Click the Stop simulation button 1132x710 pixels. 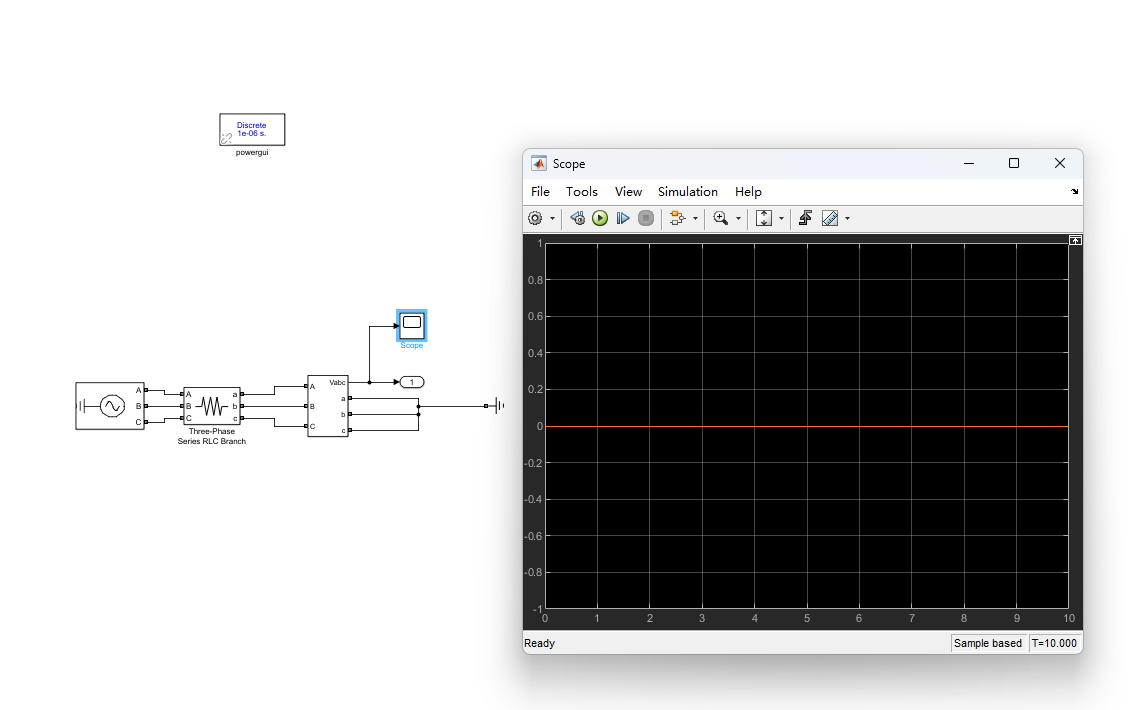tap(646, 218)
